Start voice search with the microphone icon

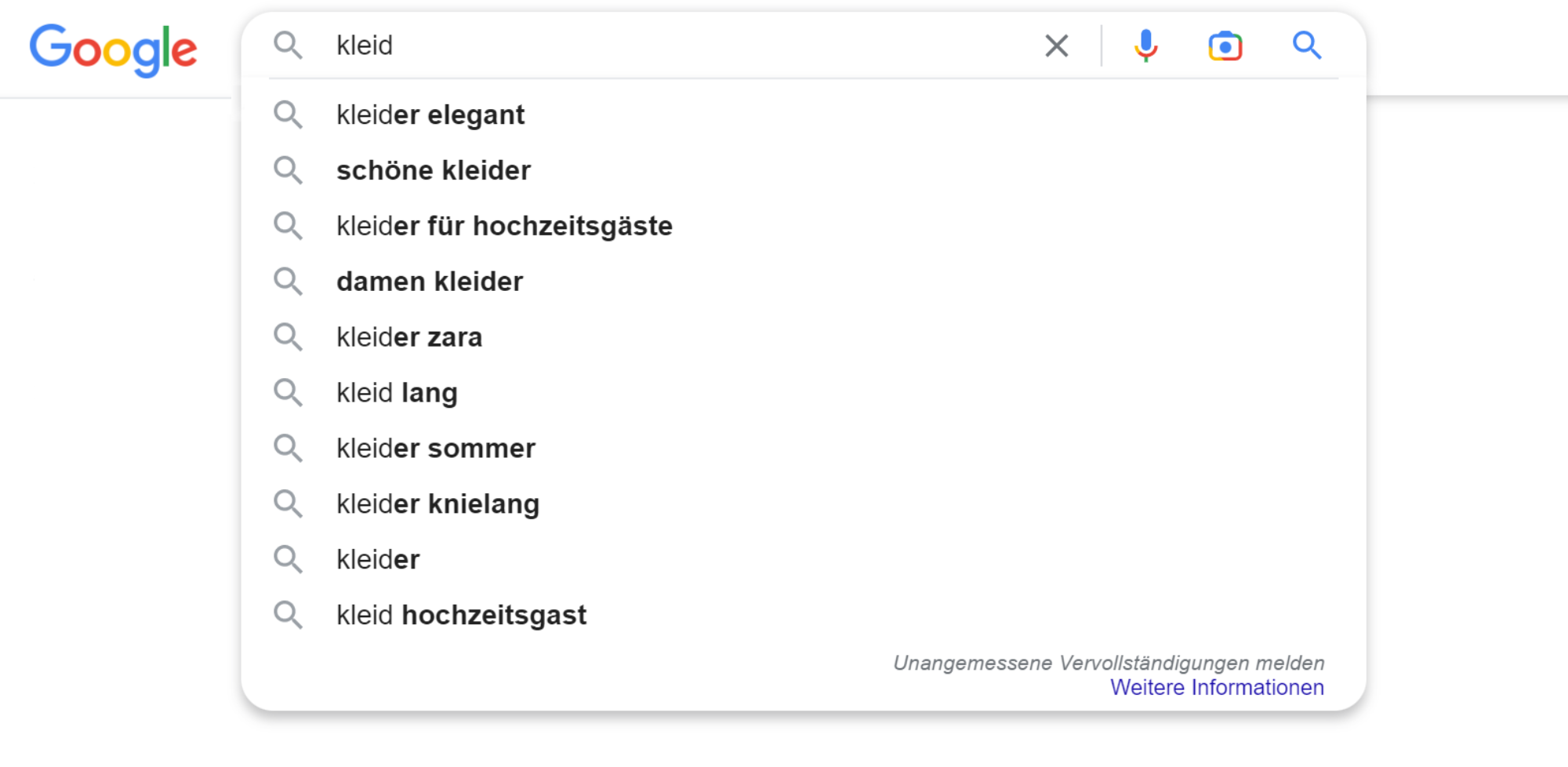[1145, 46]
